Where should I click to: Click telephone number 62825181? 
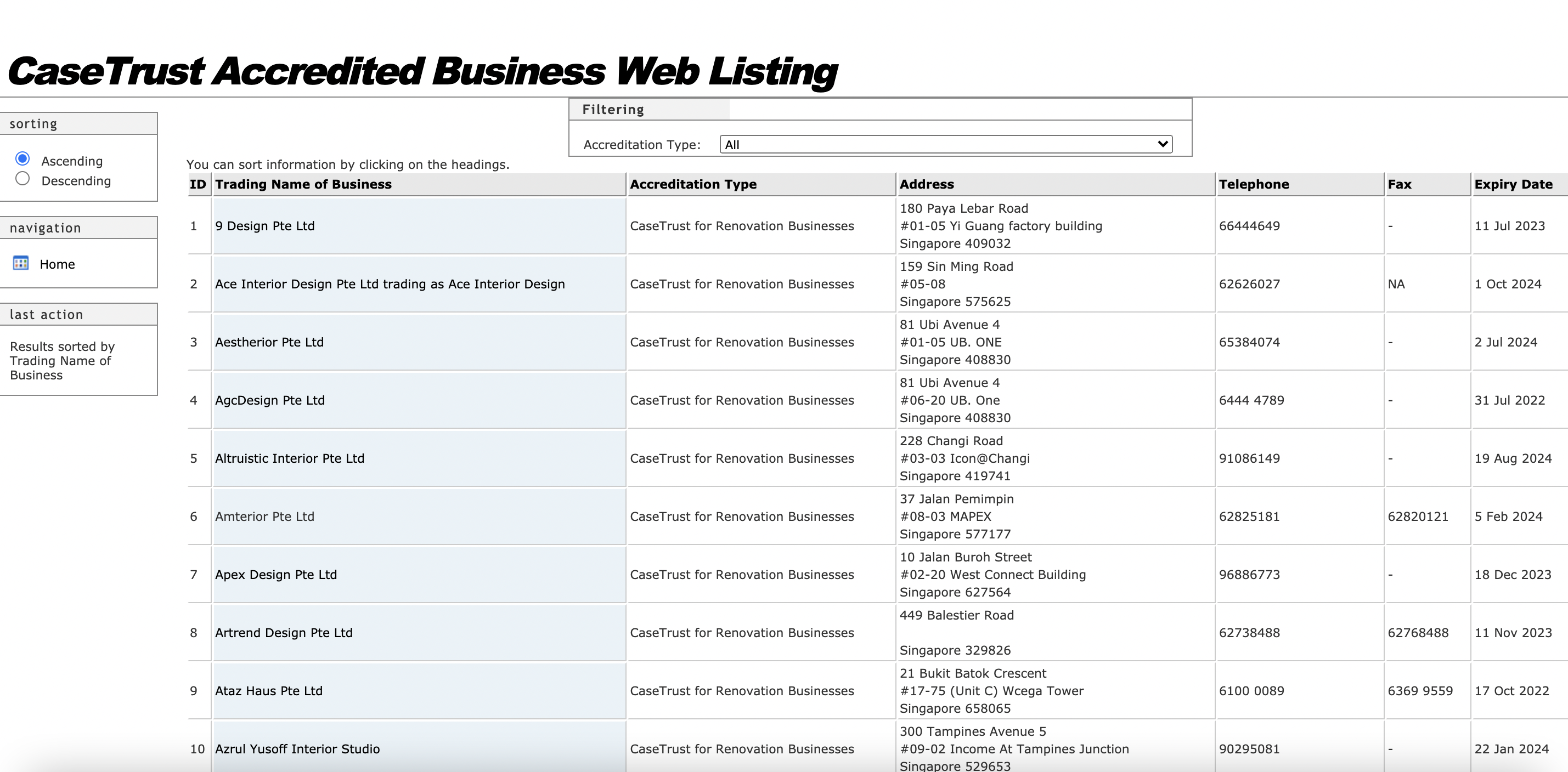pos(1249,516)
